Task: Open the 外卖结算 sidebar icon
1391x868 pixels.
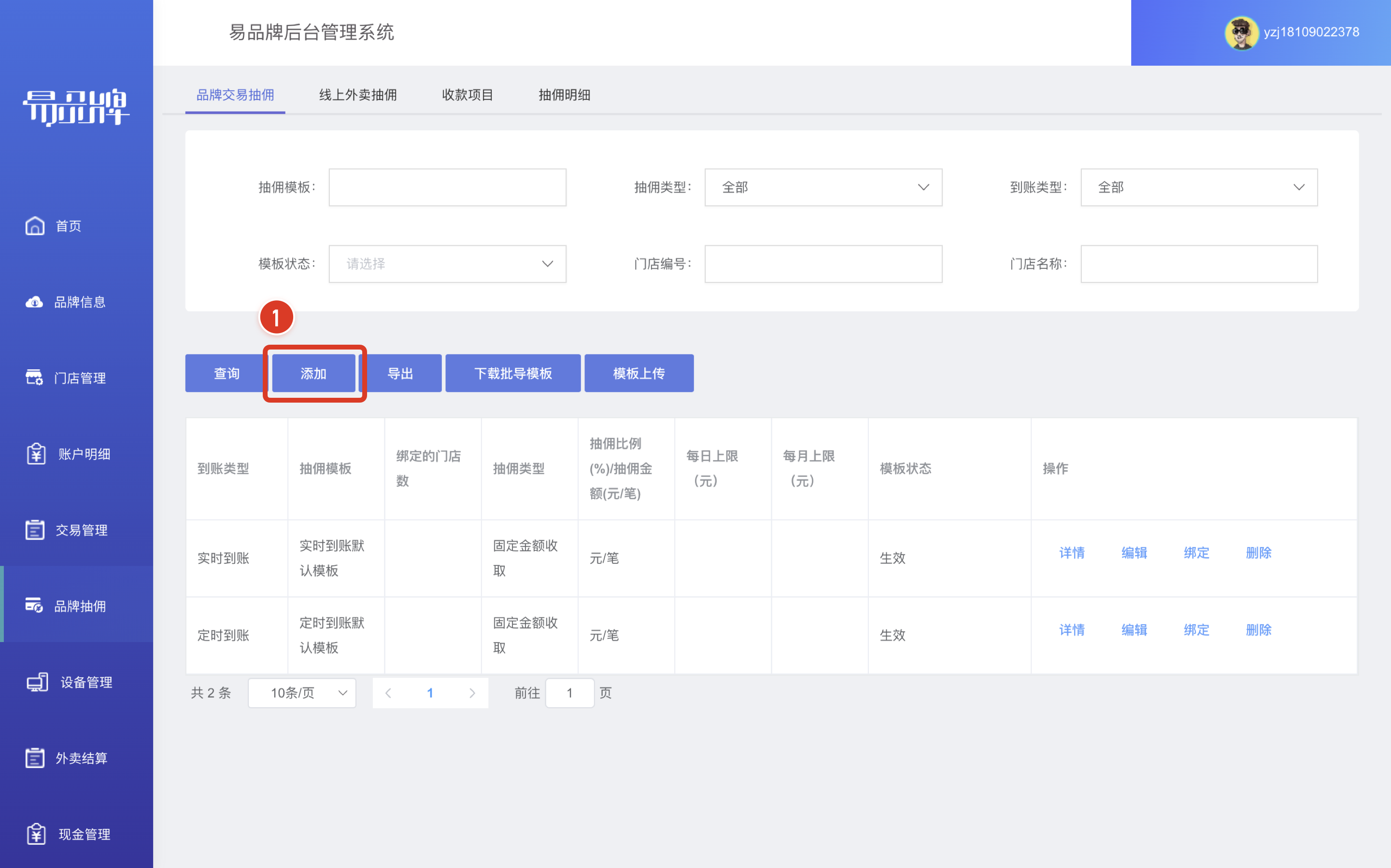Action: click(x=34, y=758)
